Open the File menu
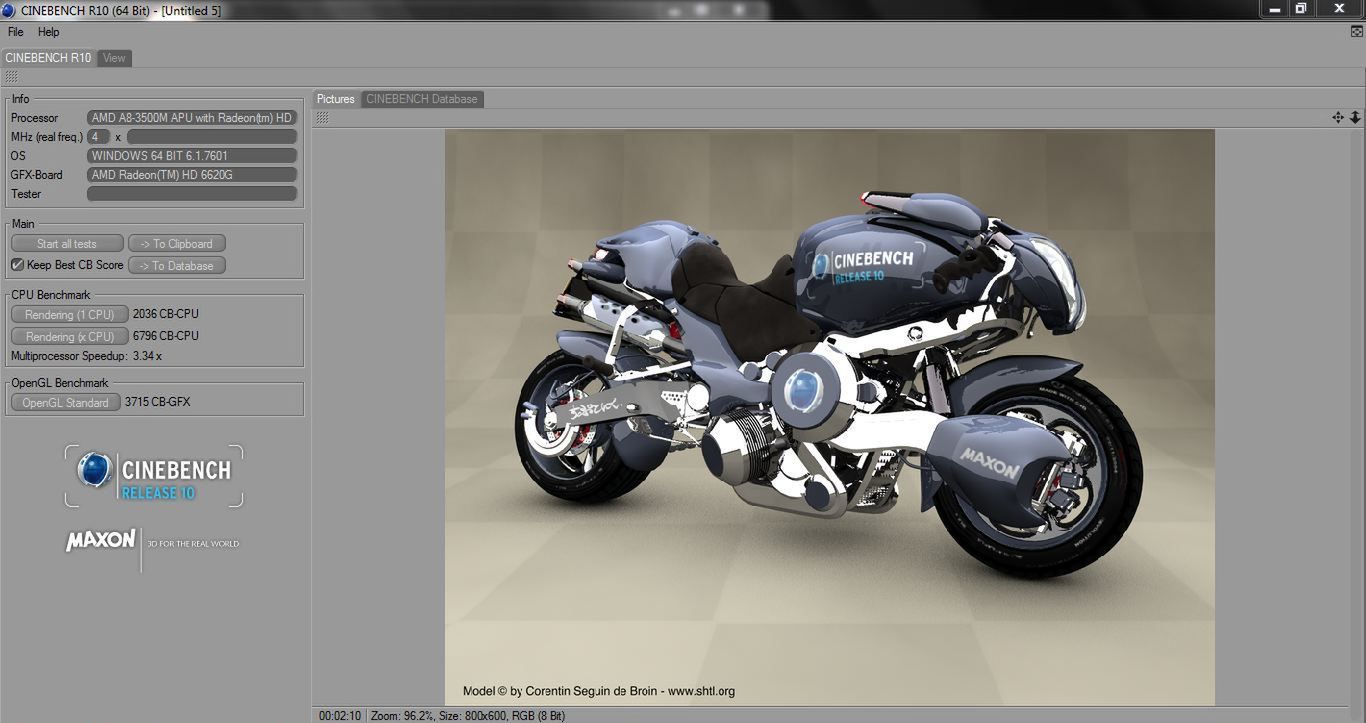This screenshot has height=723, width=1366. (15, 32)
